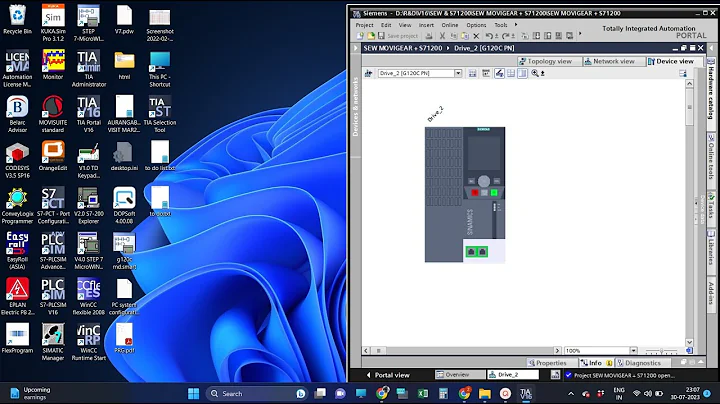Click the Zoom magnifier icon in device toolbar
Screen dimensions: 720x404
click(535, 73)
